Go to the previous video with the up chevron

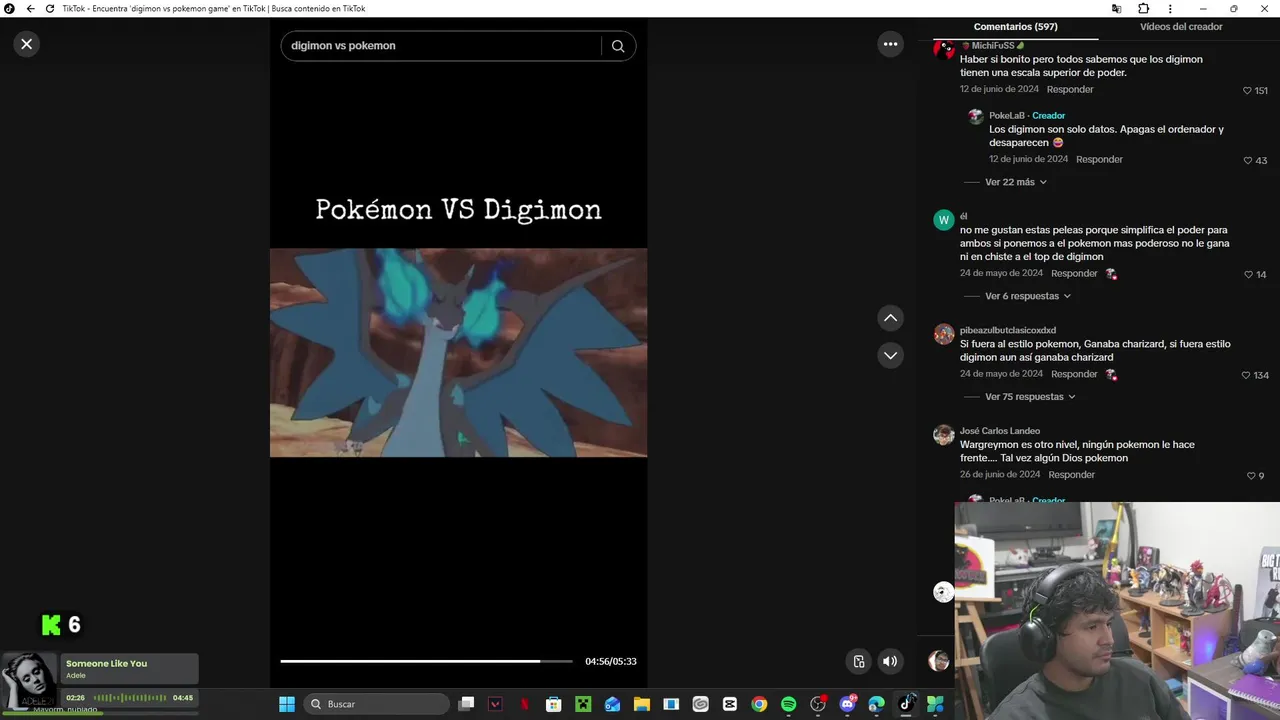[x=890, y=318]
